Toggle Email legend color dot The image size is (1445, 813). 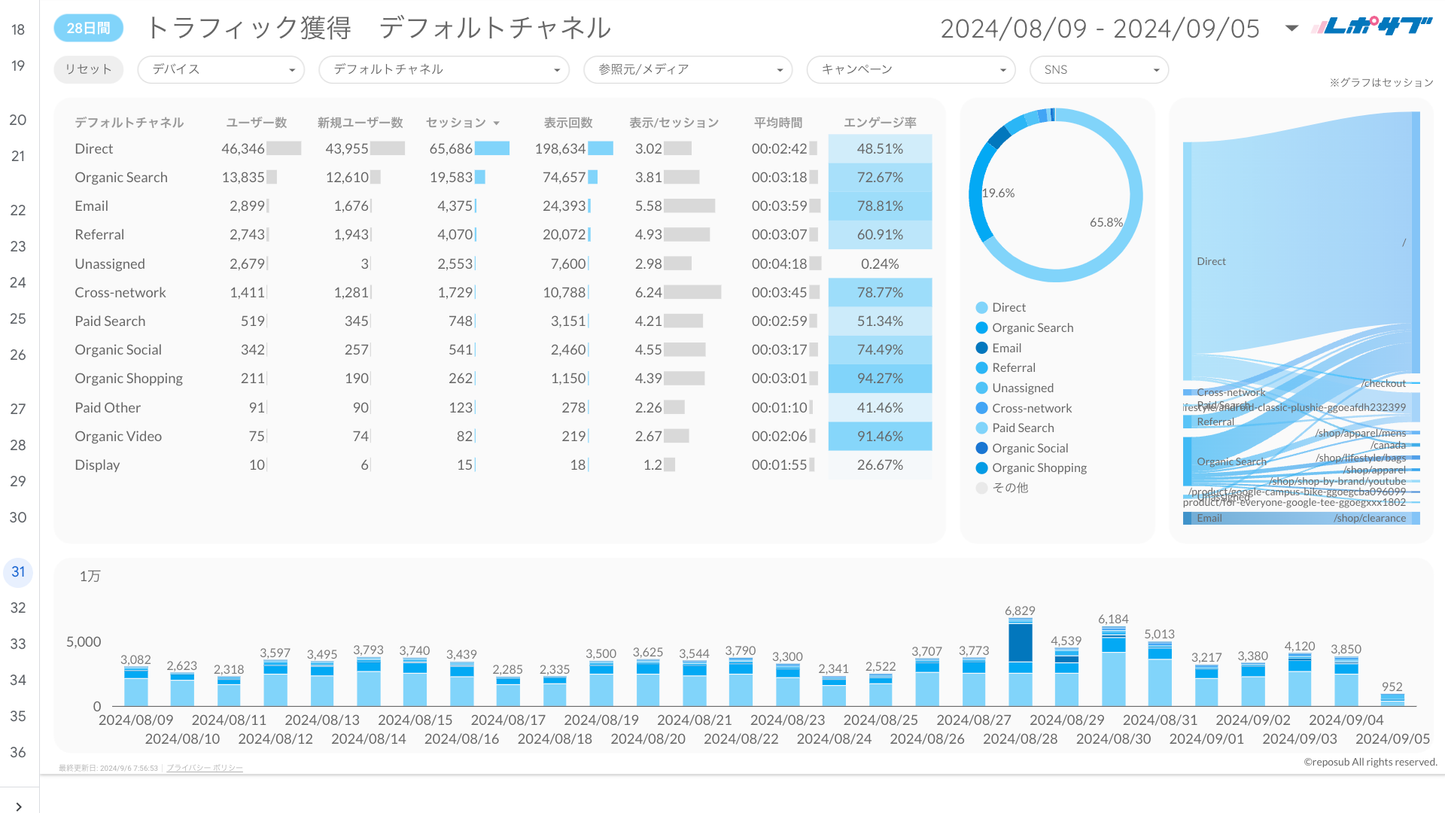tap(981, 348)
